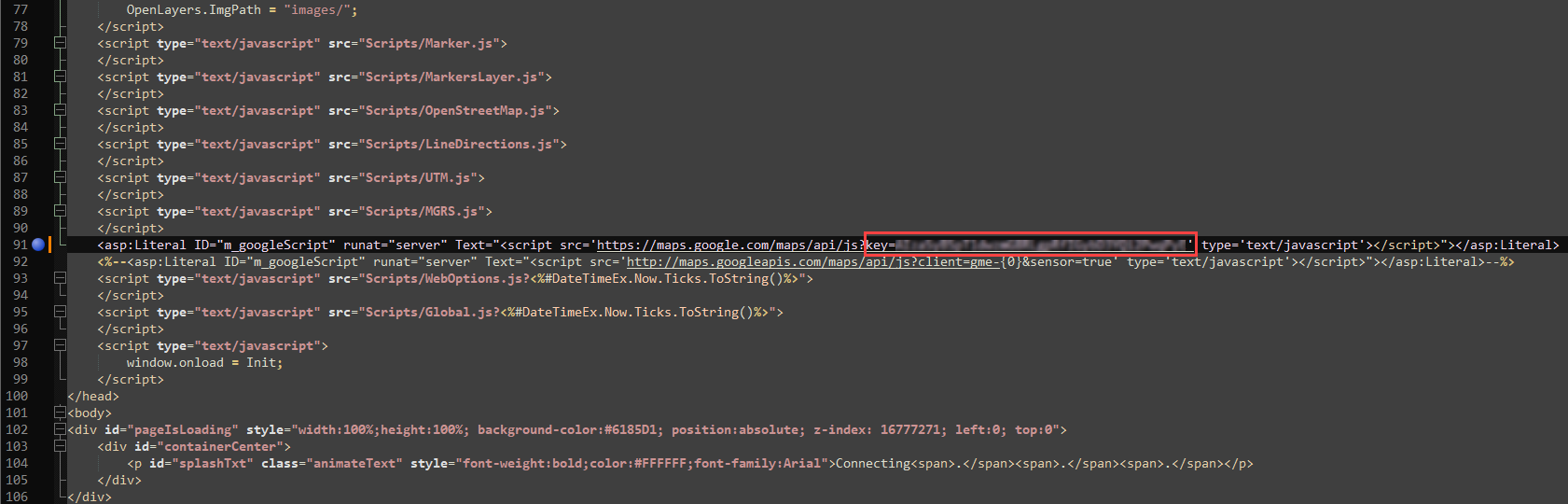
Task: Open the maps.google.com API link
Action: click(728, 245)
